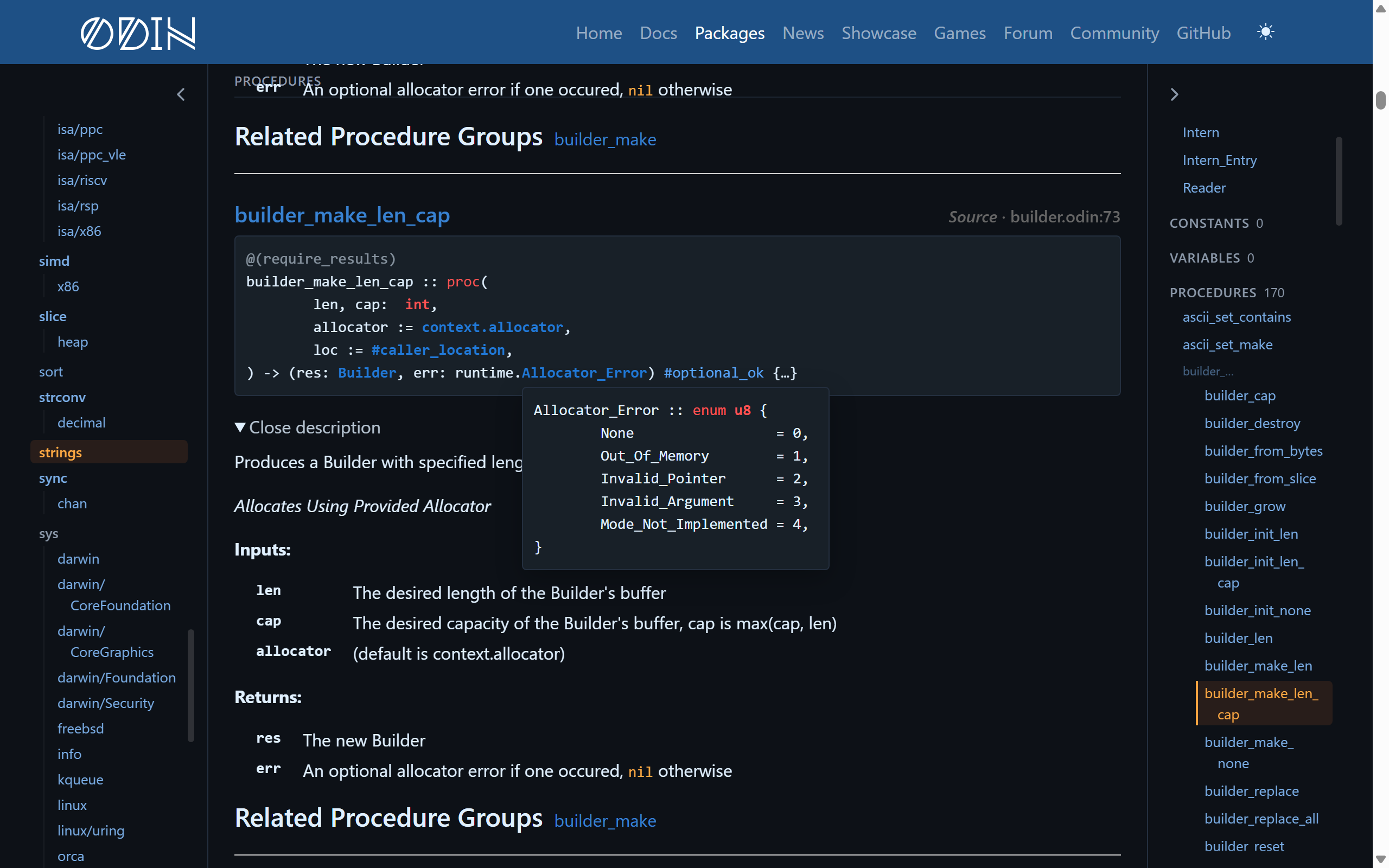Open top builder_make procedure group link
The height and width of the screenshot is (868, 1389).
tap(605, 139)
